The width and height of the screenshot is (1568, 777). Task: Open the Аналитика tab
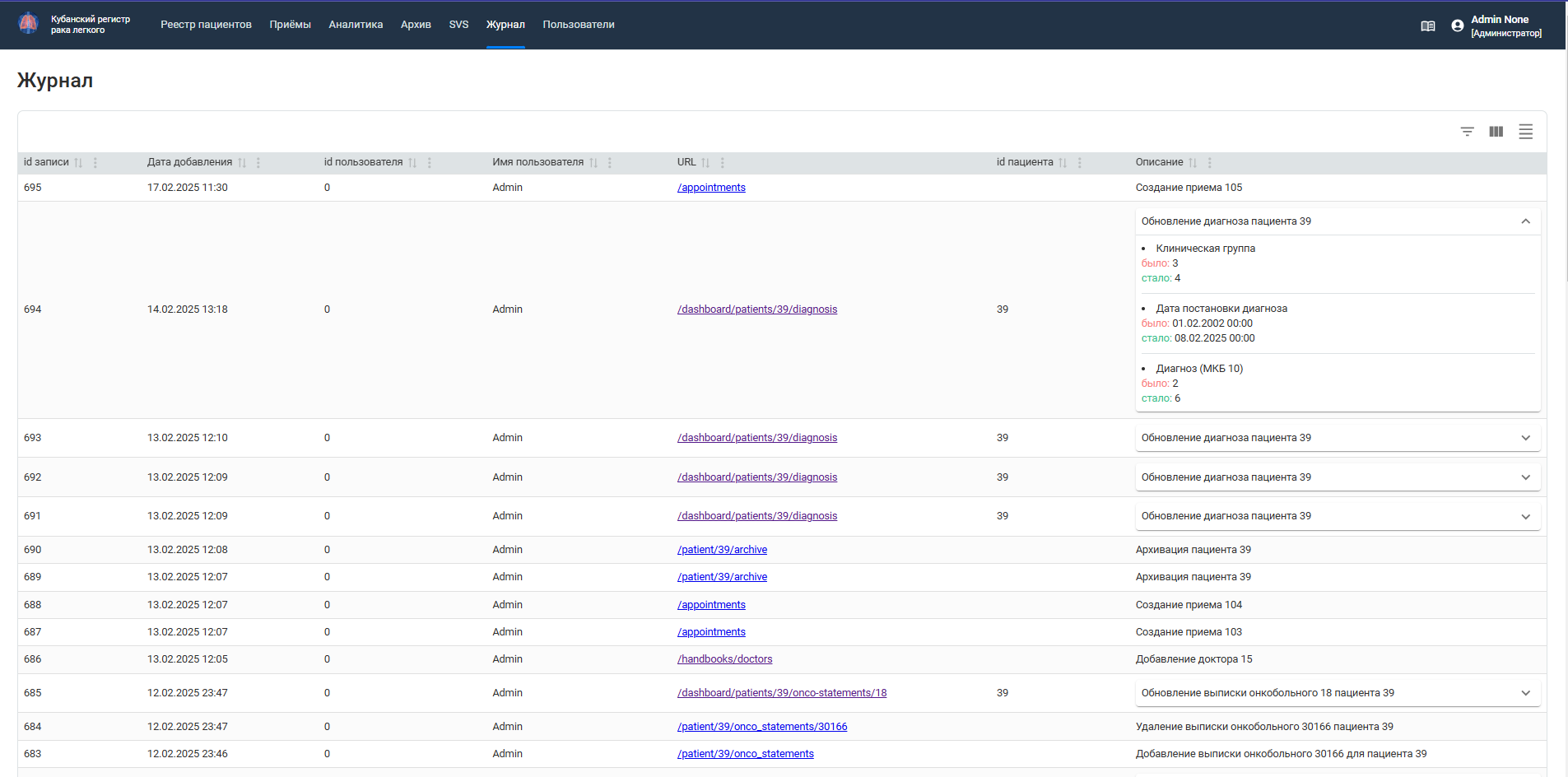click(x=356, y=25)
